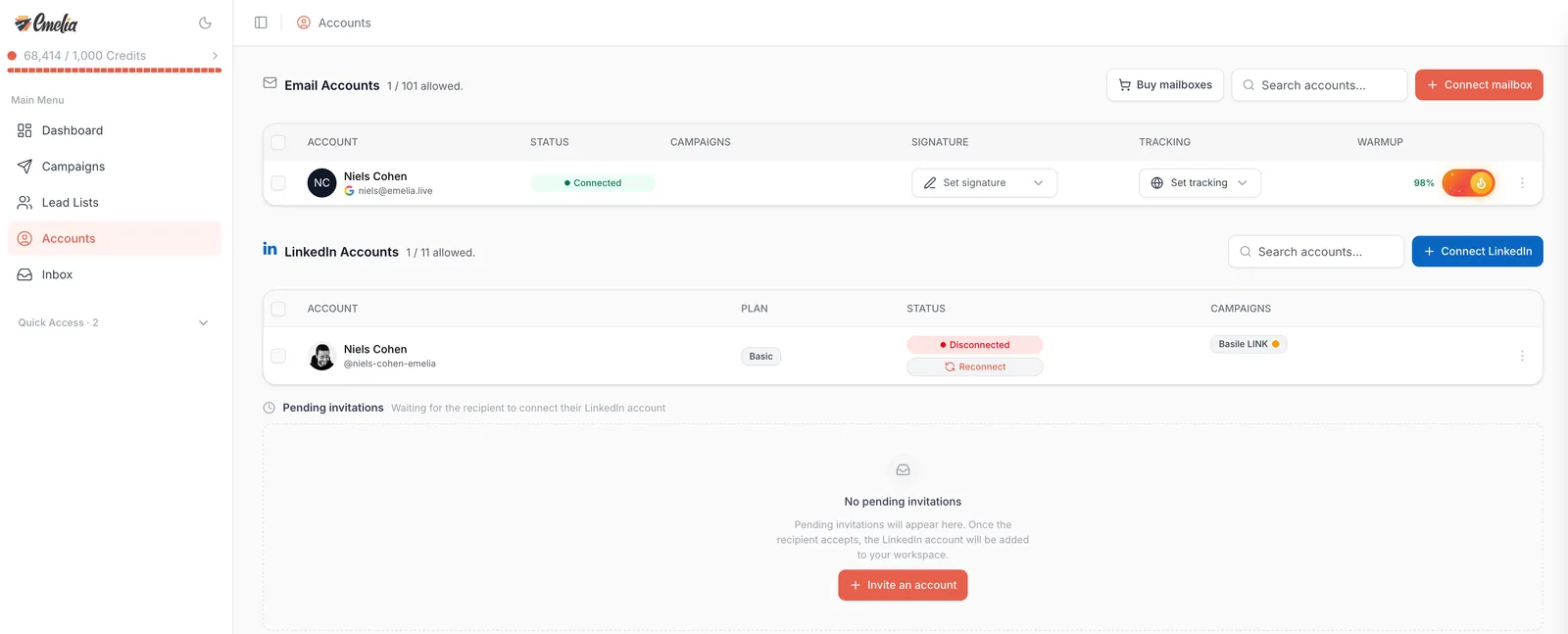This screenshot has width=1568, height=634.
Task: Click the No pending invitations text
Action: click(903, 502)
